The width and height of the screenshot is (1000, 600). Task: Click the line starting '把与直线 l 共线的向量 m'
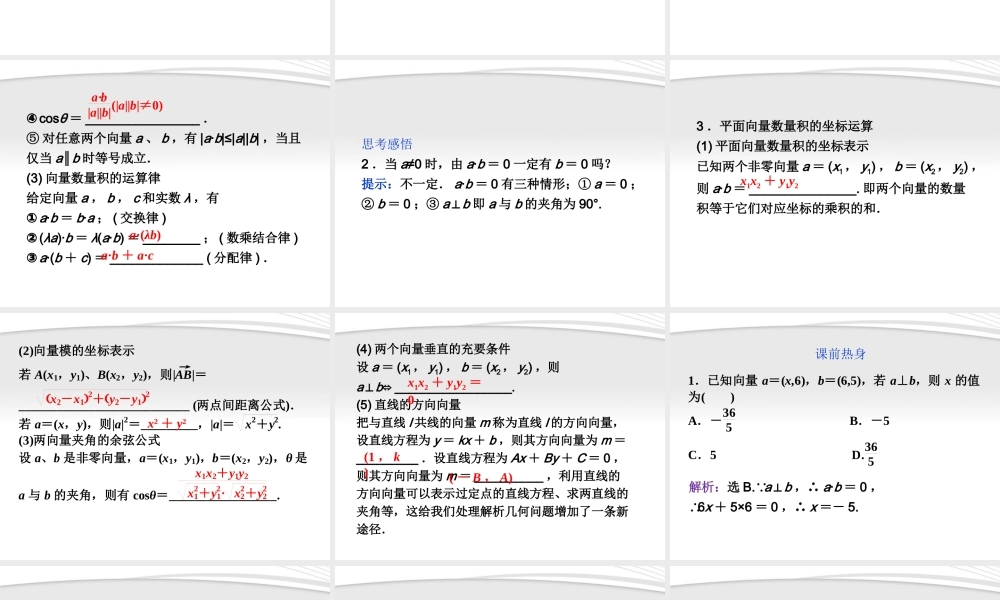[487, 423]
